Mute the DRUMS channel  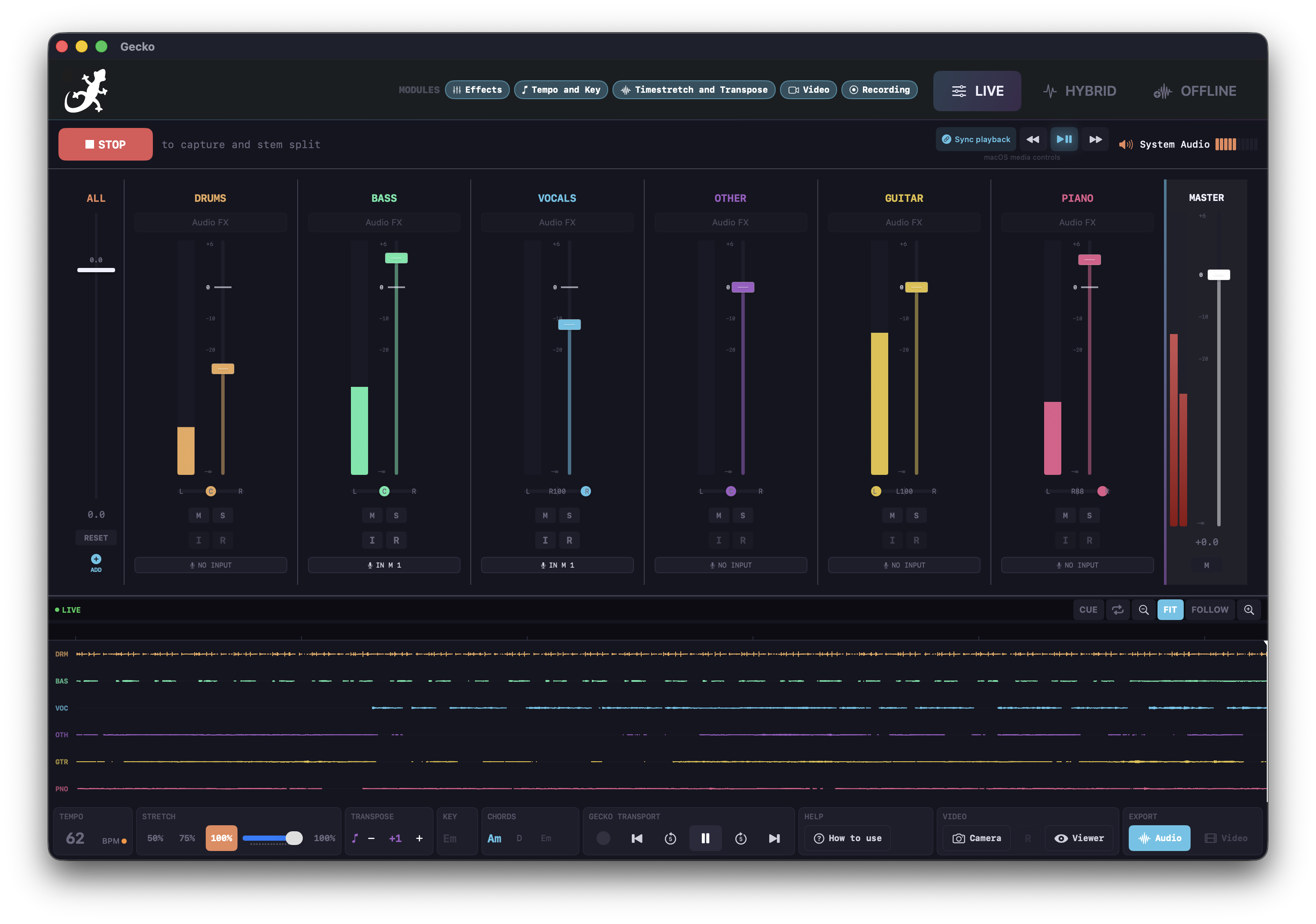coord(199,515)
